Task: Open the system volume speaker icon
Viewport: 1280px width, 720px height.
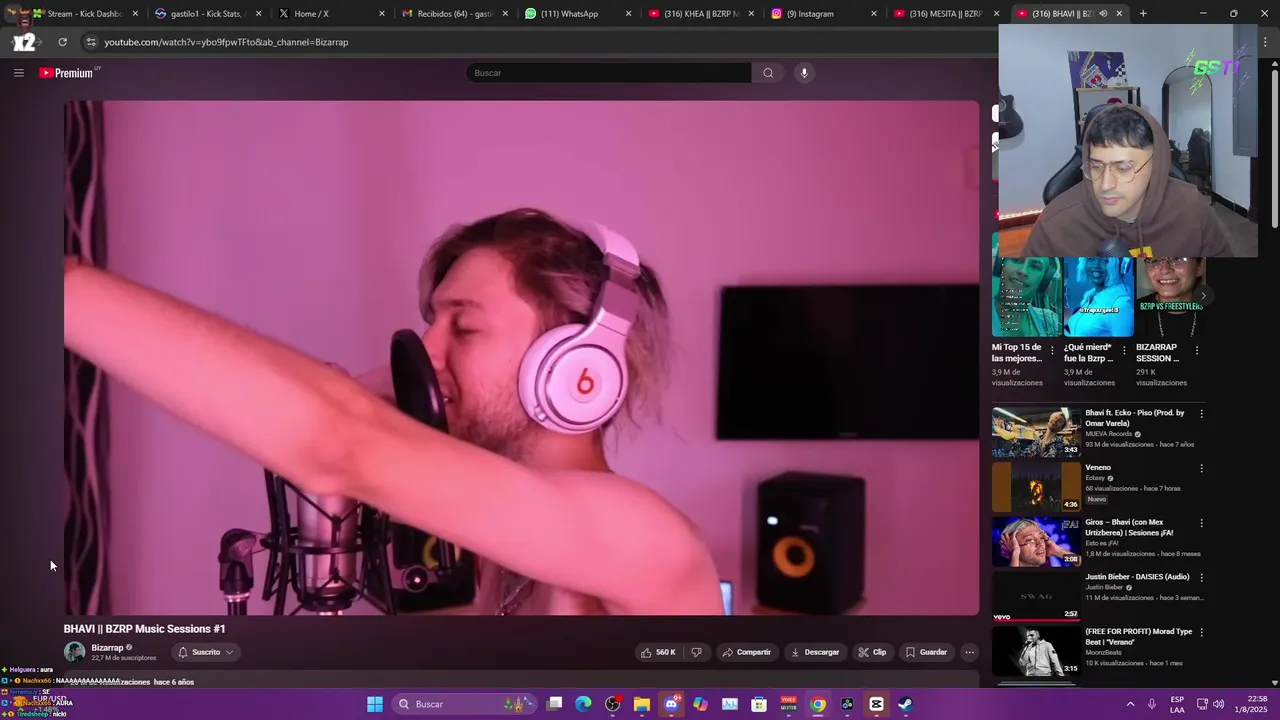Action: [1218, 704]
